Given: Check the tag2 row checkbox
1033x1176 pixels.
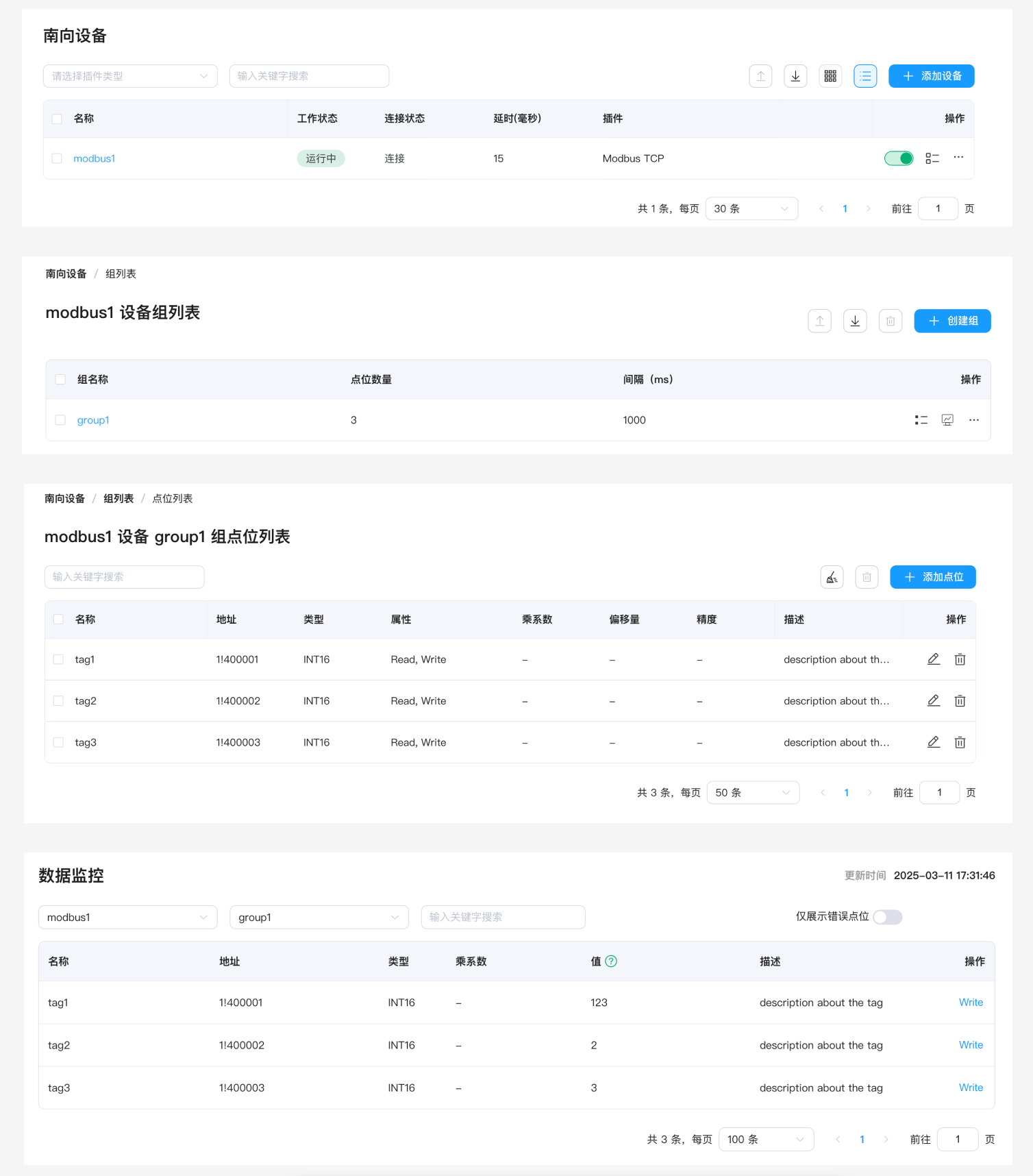Looking at the screenshot, I should (58, 701).
